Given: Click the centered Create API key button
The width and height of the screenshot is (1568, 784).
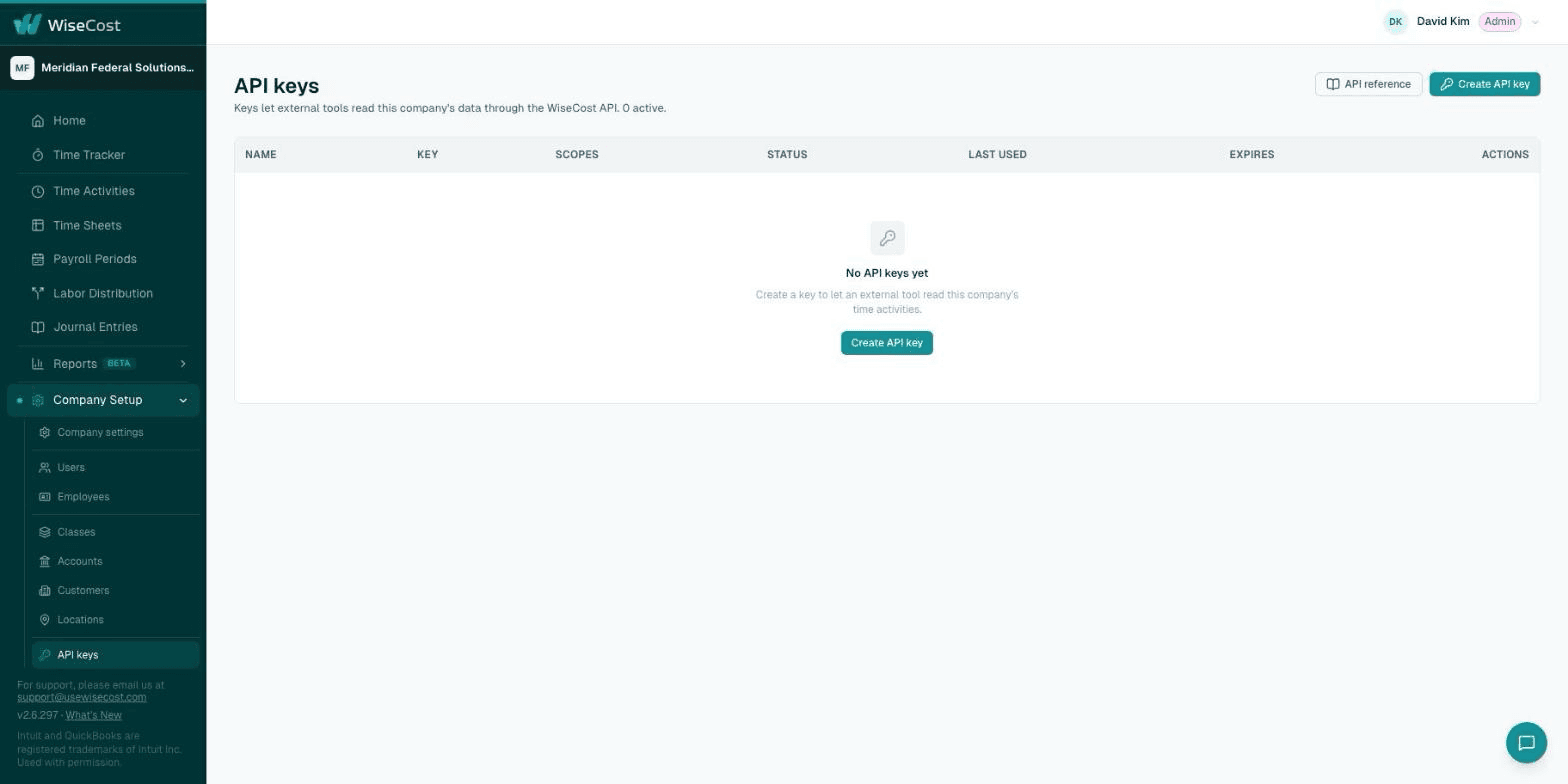Looking at the screenshot, I should pos(887,343).
